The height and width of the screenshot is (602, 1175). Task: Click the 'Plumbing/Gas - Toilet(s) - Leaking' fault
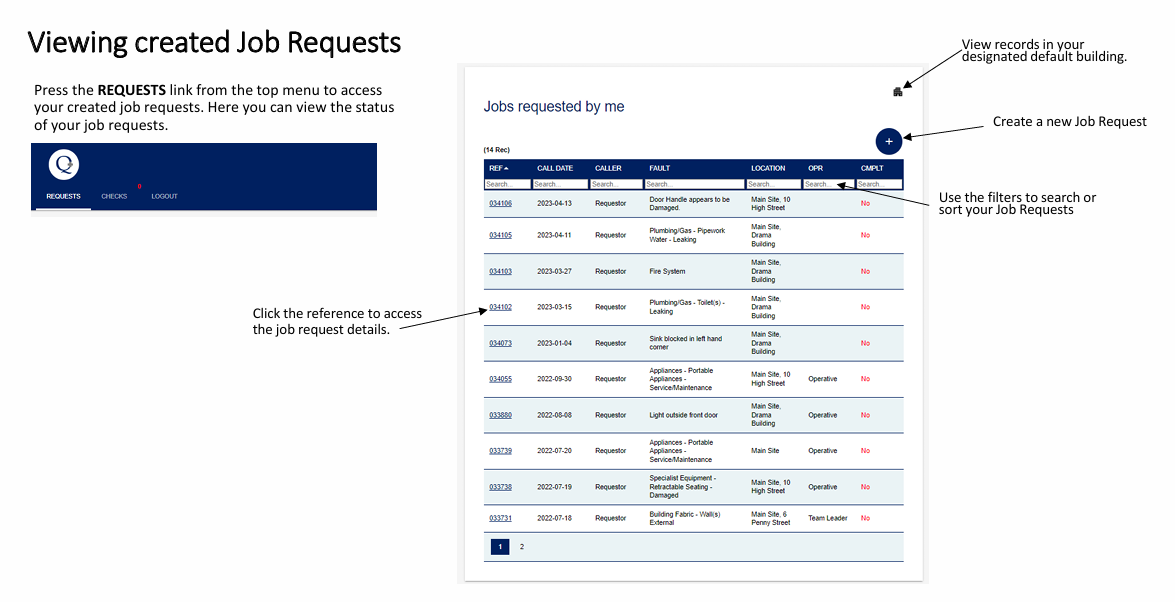(687, 307)
